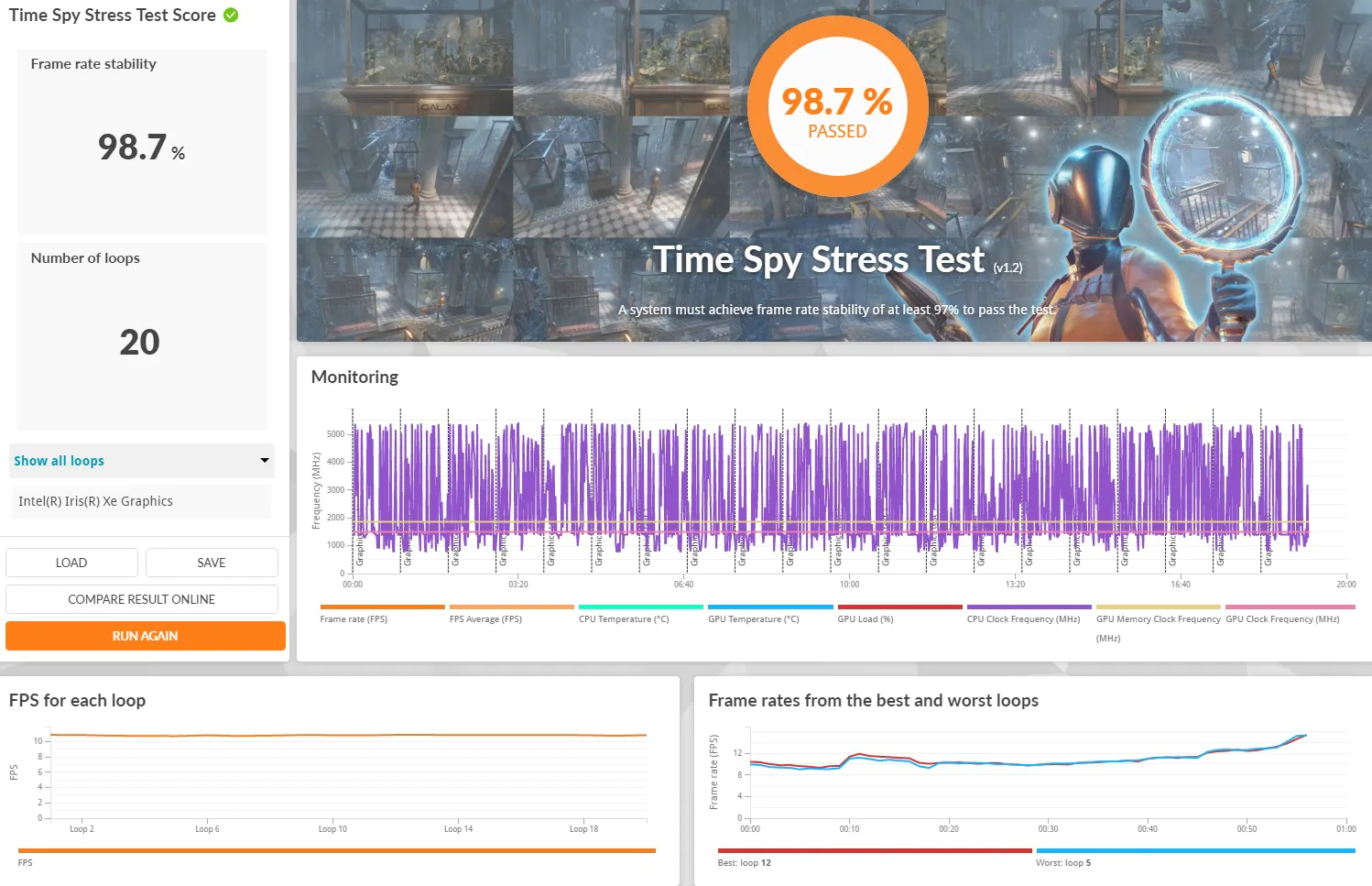Viewport: 1372px width, 886px height.
Task: Toggle Frame rate (FPS) legend series
Action: click(x=382, y=614)
